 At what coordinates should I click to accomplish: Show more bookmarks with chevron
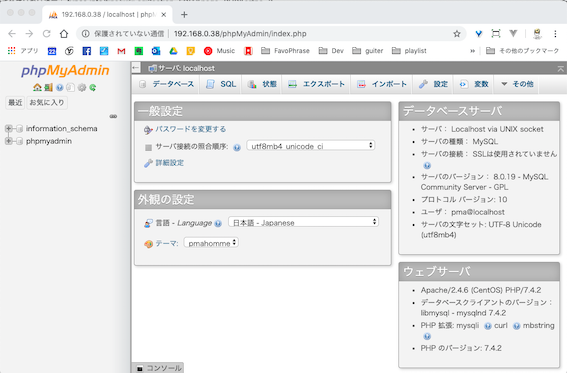coord(472,51)
